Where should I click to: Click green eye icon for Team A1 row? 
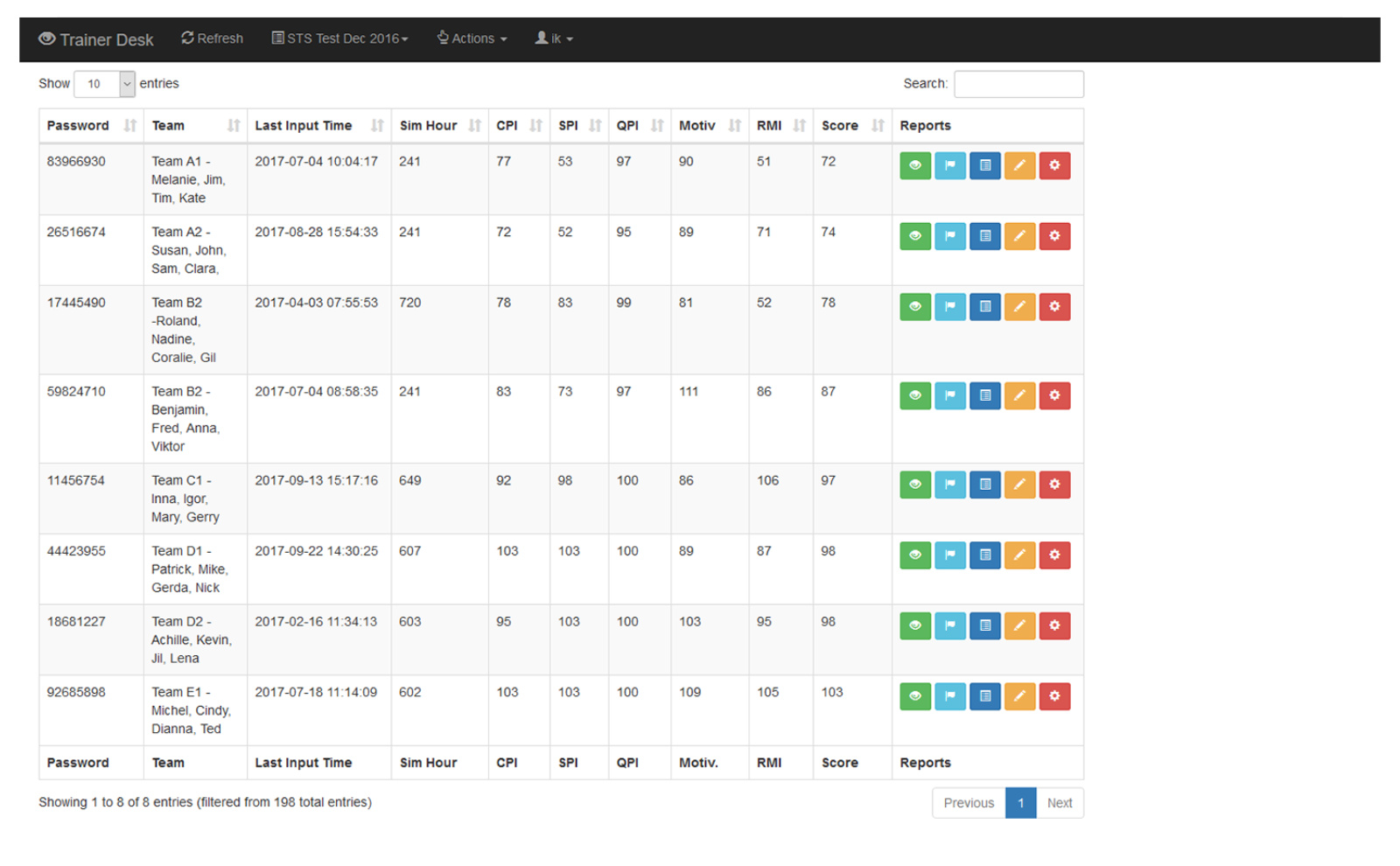click(914, 165)
